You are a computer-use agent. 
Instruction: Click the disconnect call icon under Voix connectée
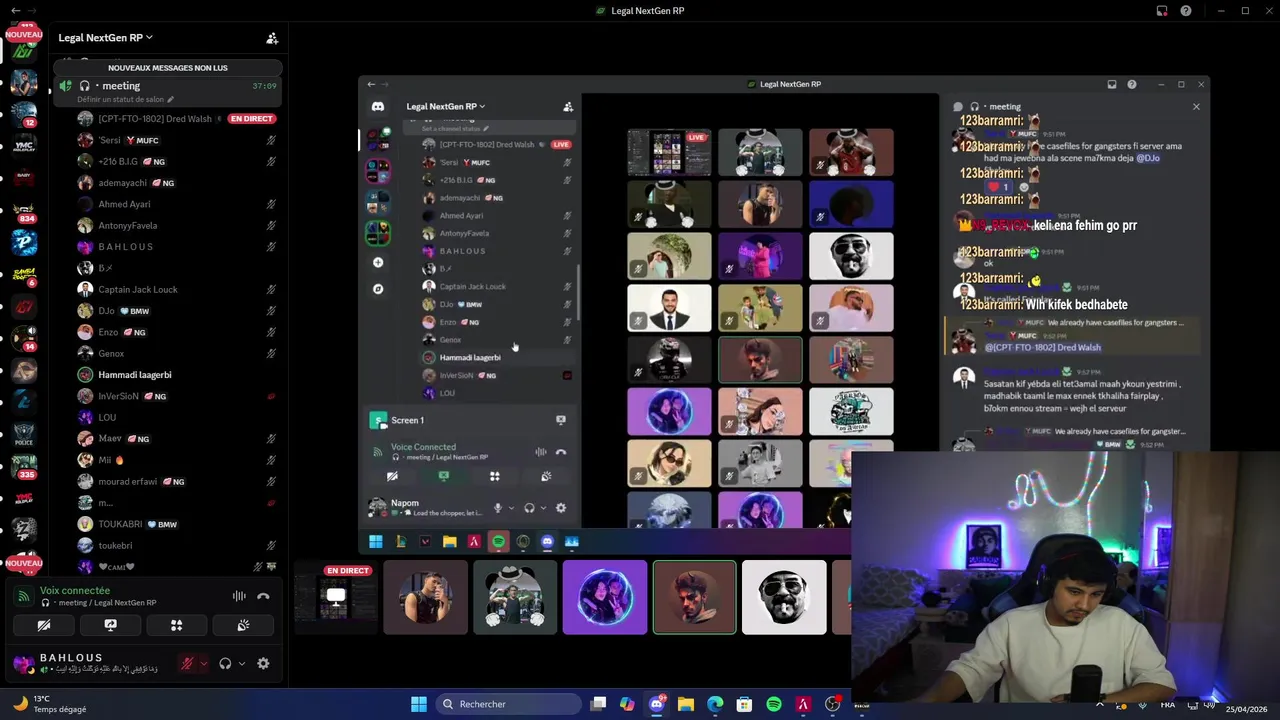coord(263,596)
